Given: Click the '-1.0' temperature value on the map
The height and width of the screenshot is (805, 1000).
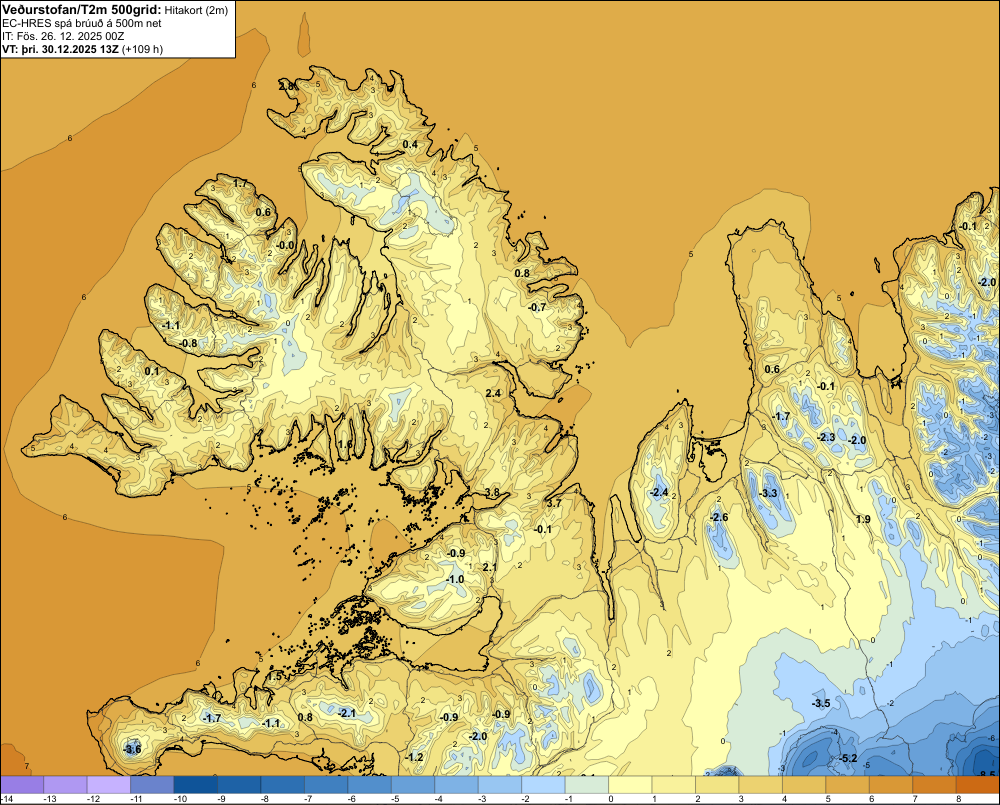Looking at the screenshot, I should click(x=455, y=579).
